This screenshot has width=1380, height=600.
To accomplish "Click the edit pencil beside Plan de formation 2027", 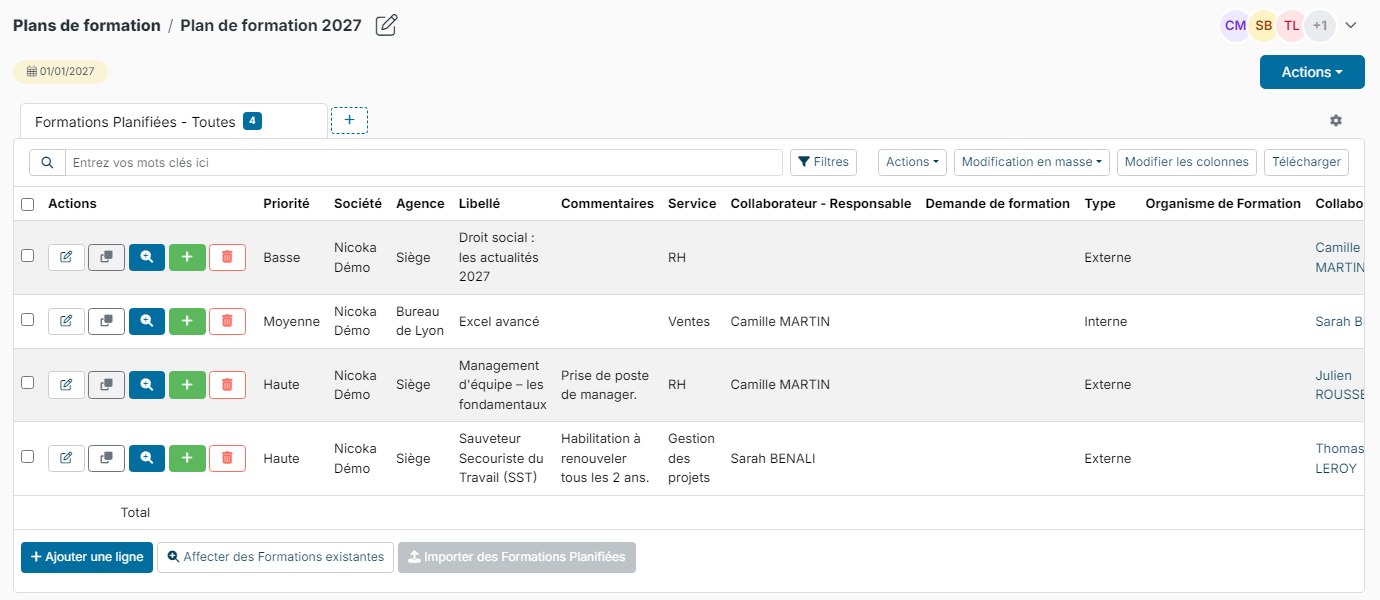I will 386,25.
